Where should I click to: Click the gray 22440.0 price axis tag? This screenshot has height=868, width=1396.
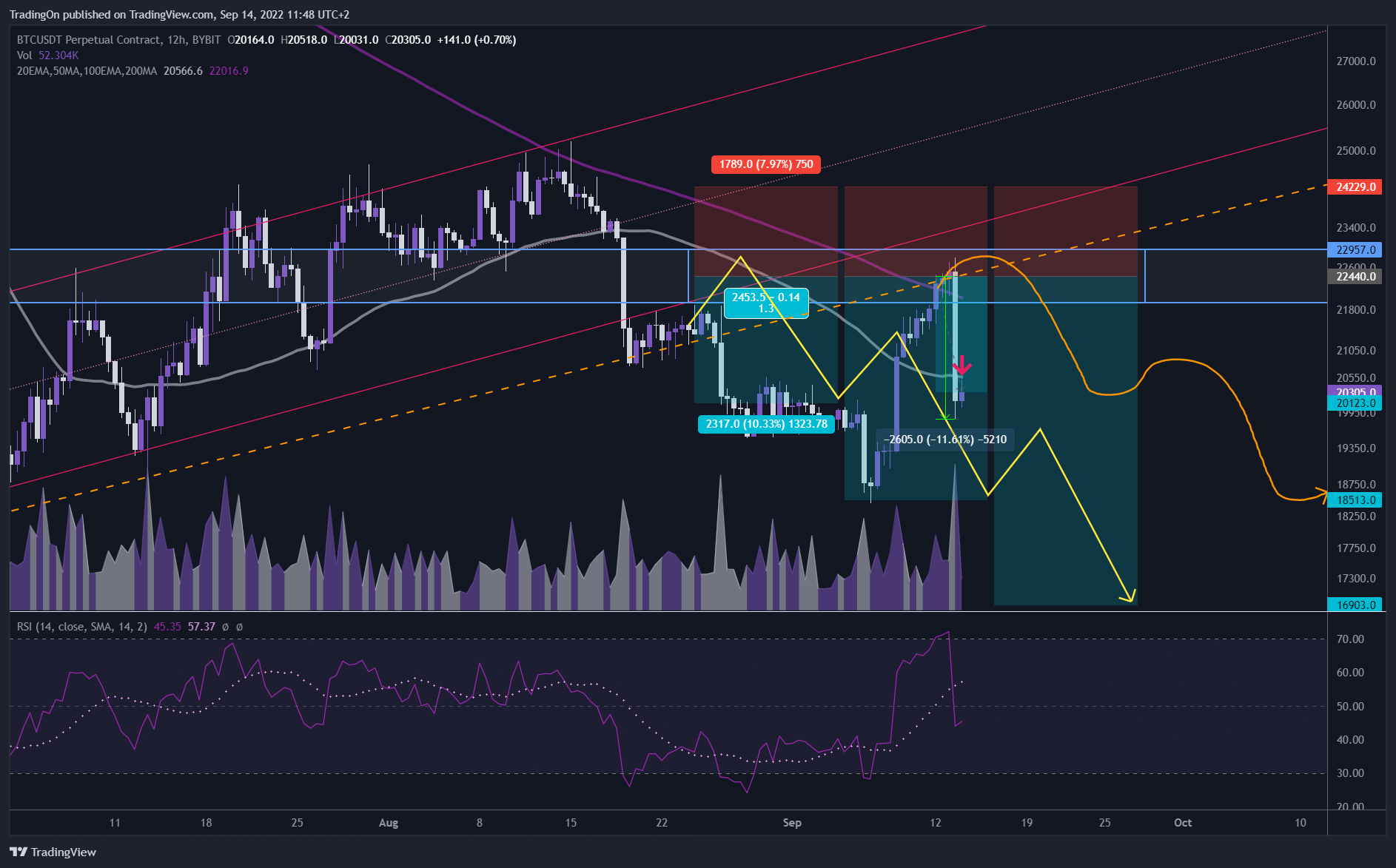[1355, 276]
